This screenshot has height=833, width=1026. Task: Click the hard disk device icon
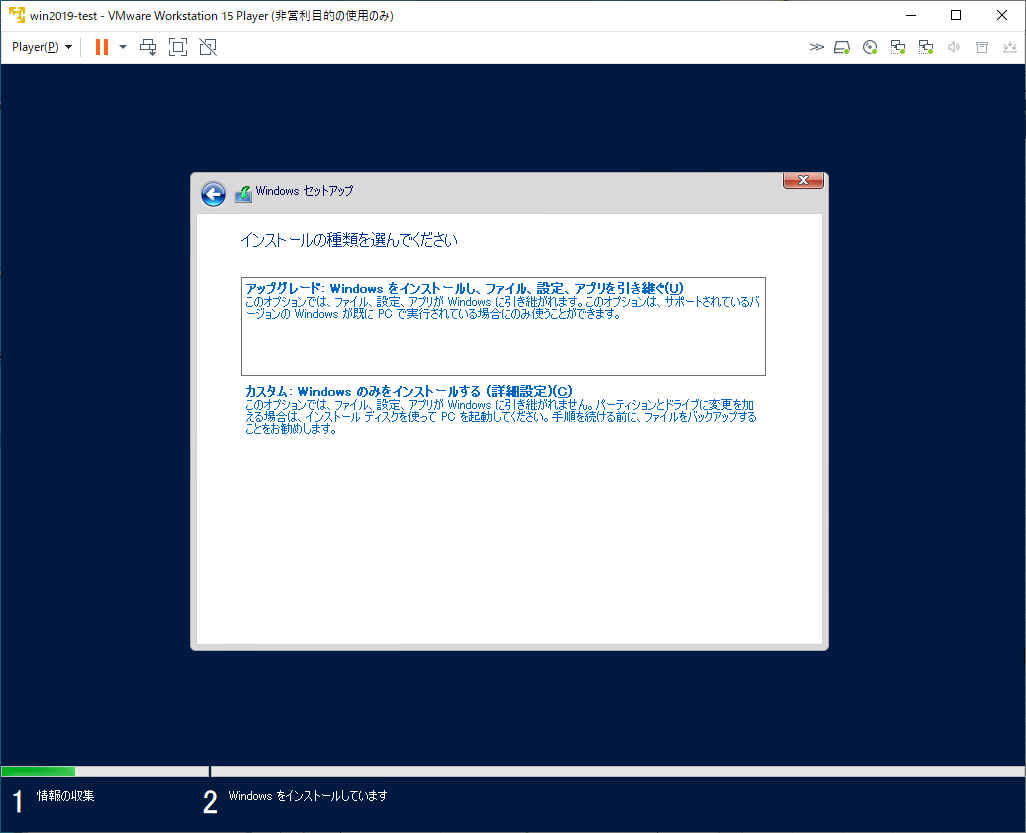point(841,46)
